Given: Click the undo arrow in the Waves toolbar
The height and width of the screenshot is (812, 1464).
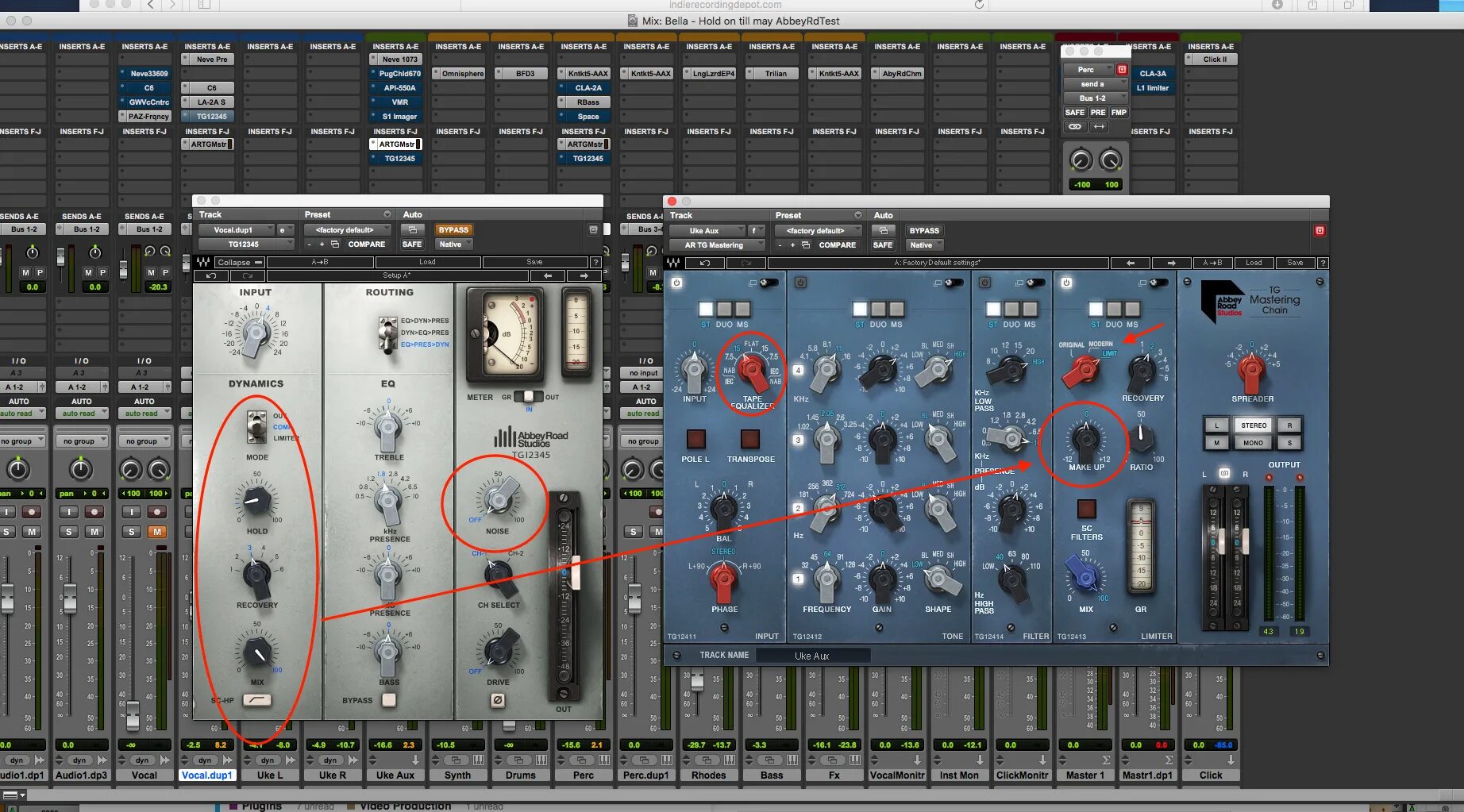Looking at the screenshot, I should click(212, 276).
